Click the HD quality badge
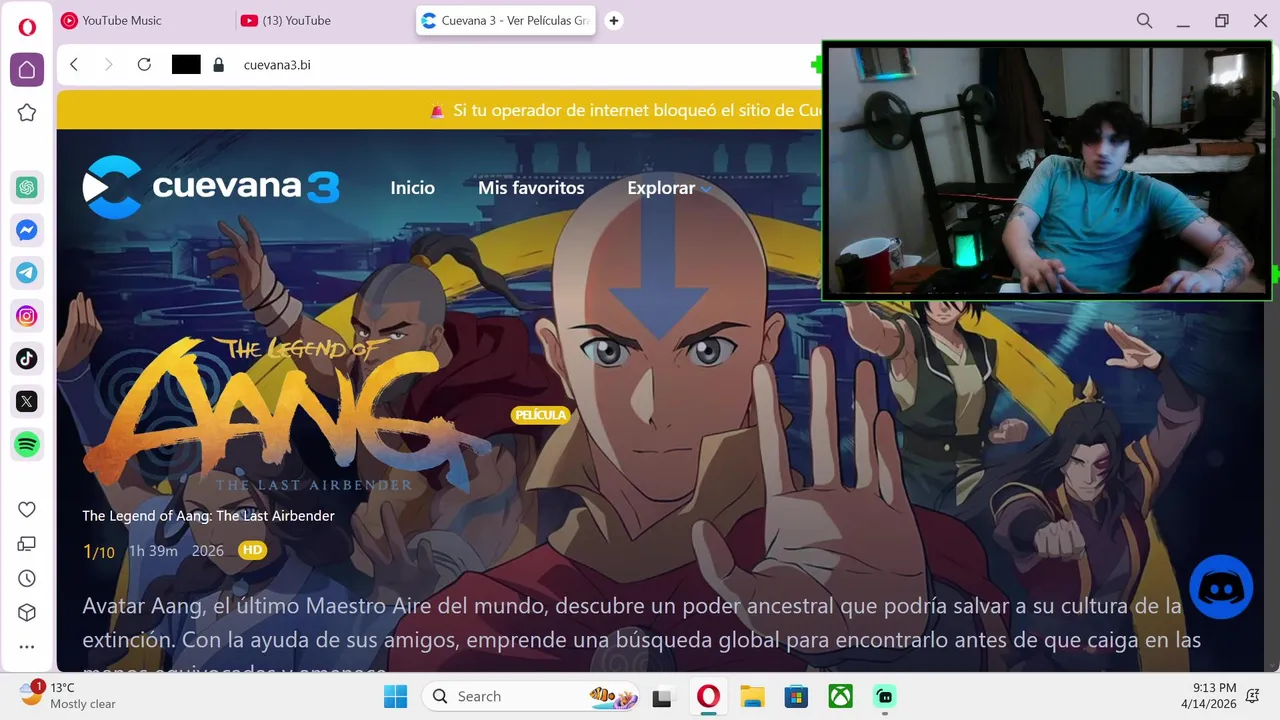The height and width of the screenshot is (720, 1280). [x=252, y=550]
